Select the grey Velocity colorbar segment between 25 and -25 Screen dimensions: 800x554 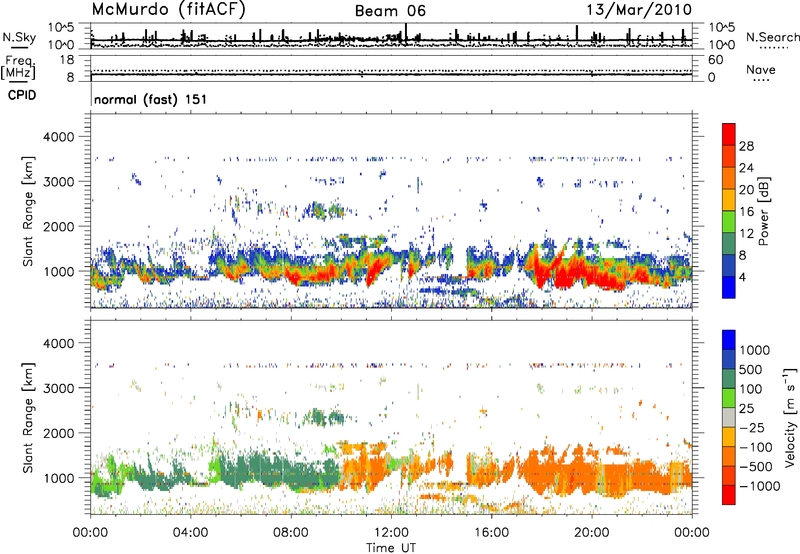(729, 417)
